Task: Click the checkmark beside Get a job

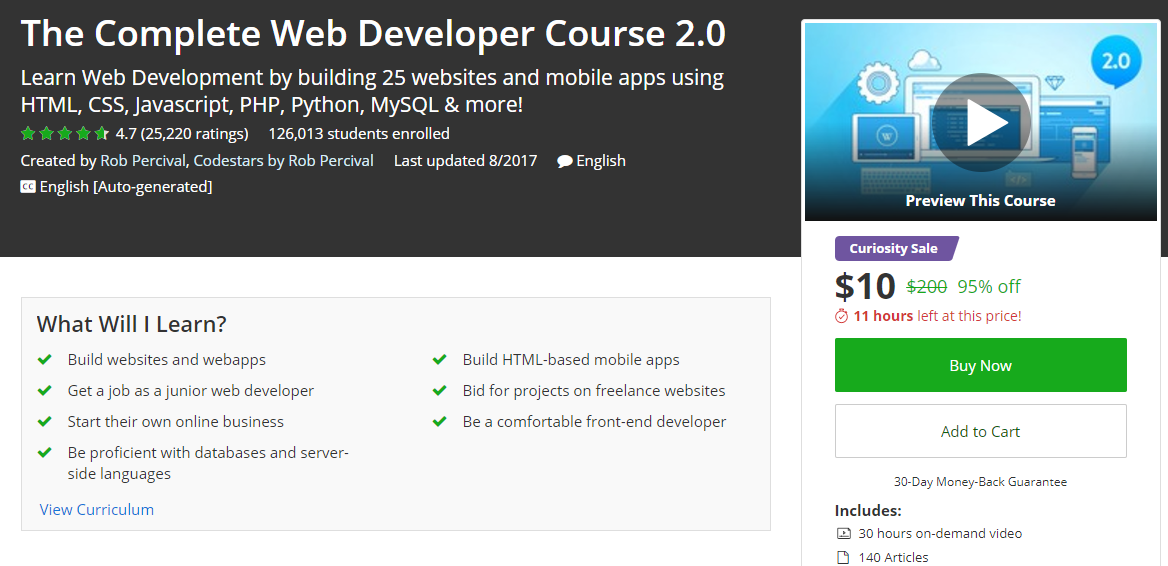Action: (x=45, y=390)
